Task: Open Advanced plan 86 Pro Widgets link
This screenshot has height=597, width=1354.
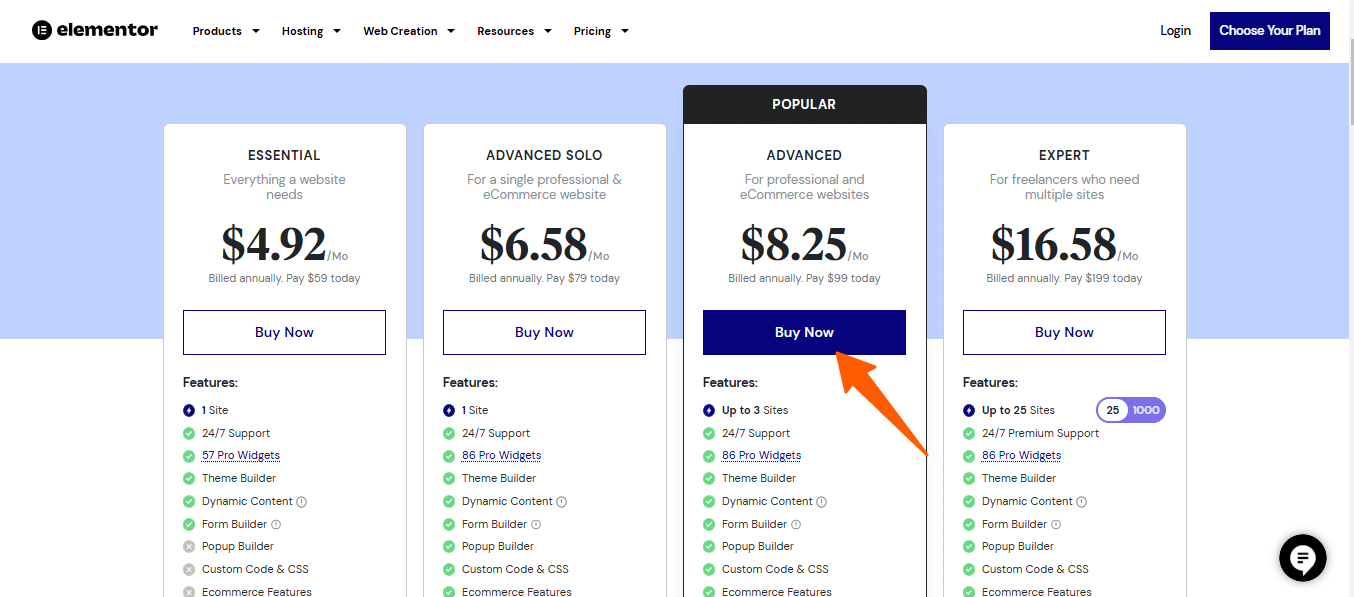Action: pos(761,455)
